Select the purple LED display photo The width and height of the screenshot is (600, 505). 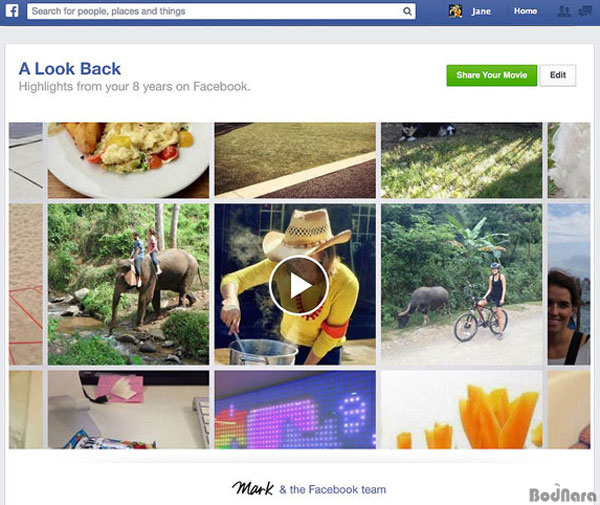(x=295, y=409)
